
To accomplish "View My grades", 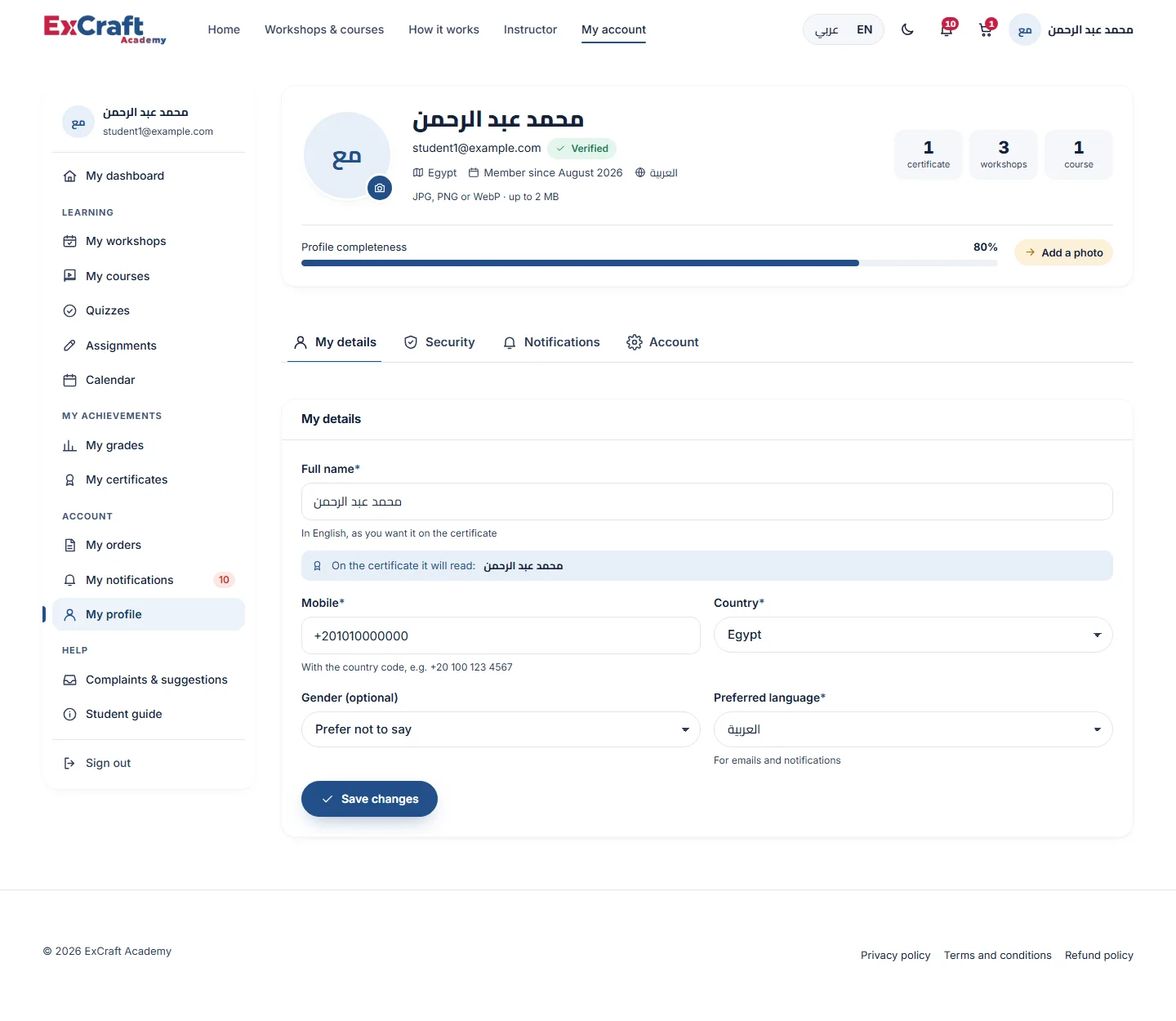I will [149, 445].
